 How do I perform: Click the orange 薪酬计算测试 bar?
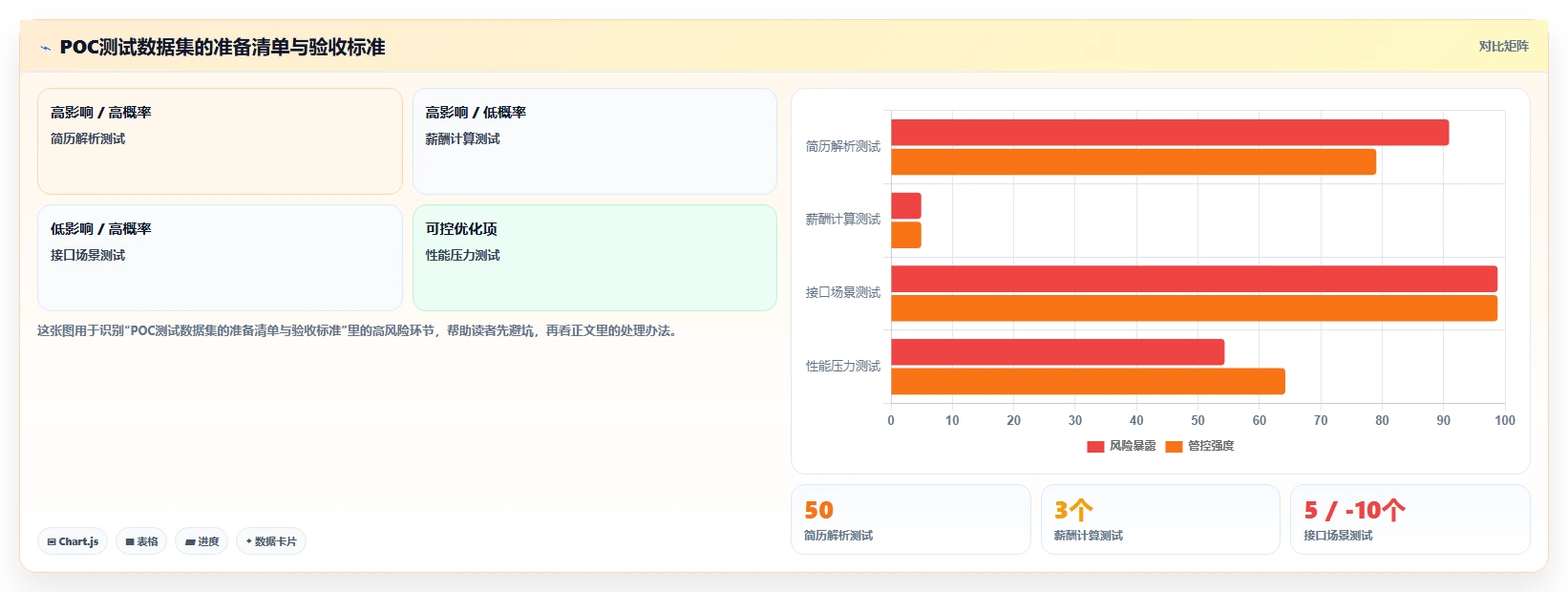pyautogui.click(x=906, y=235)
